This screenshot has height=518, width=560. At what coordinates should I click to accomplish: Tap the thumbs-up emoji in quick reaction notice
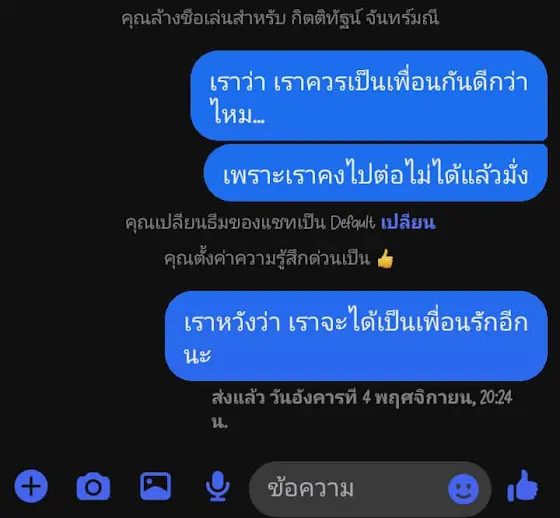click(x=385, y=259)
